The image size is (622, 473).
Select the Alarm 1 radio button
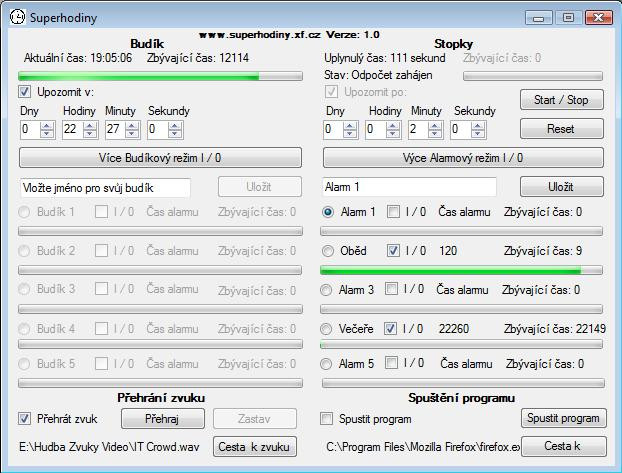(x=328, y=212)
